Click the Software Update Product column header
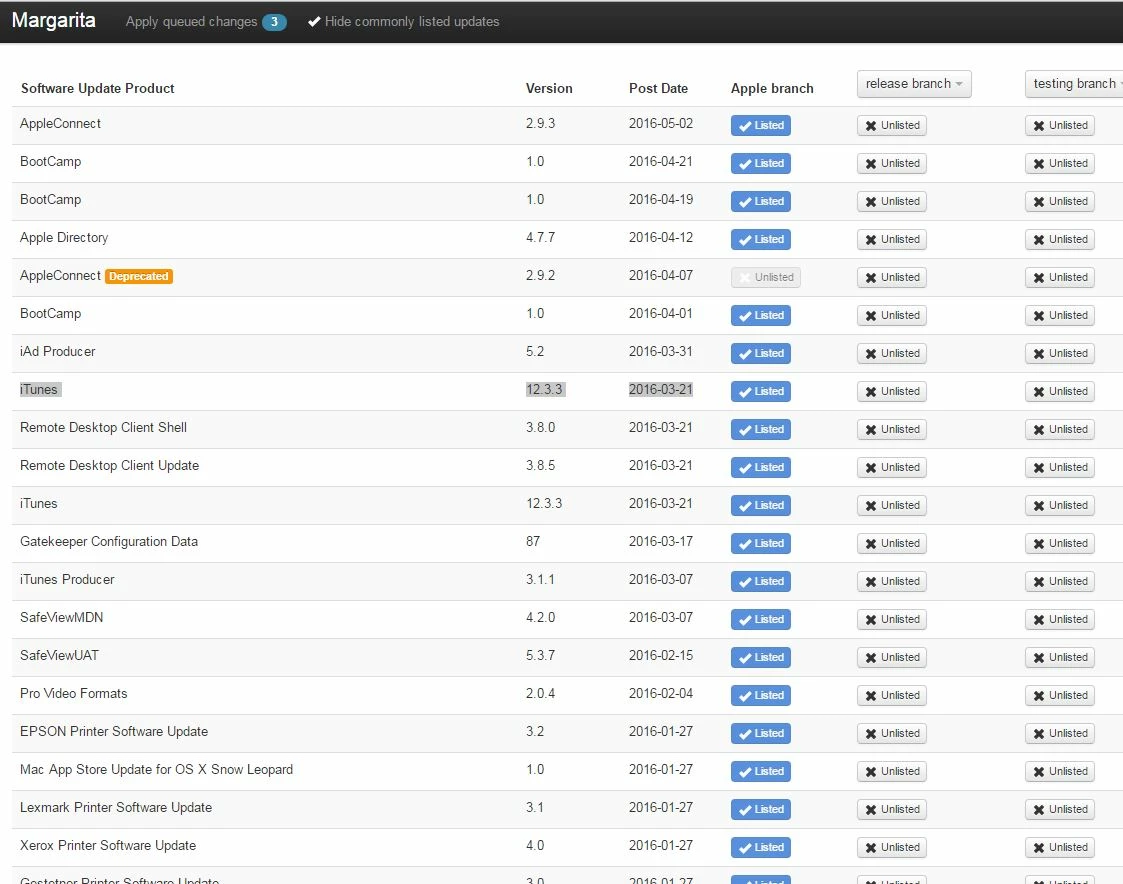This screenshot has height=884, width=1123. pyautogui.click(x=97, y=88)
